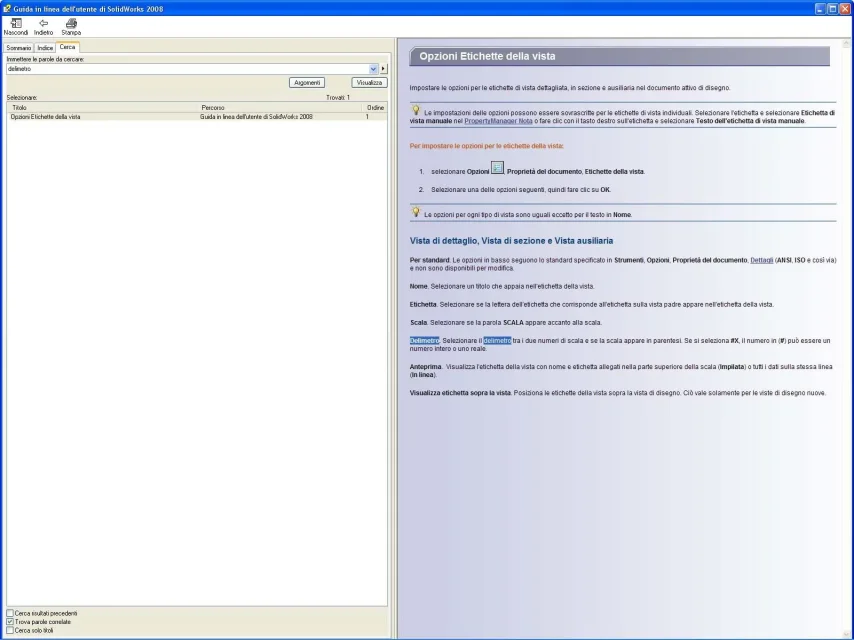Go back with the Indietro arrow icon
Viewport: 854px width, 640px height.
(x=43, y=23)
